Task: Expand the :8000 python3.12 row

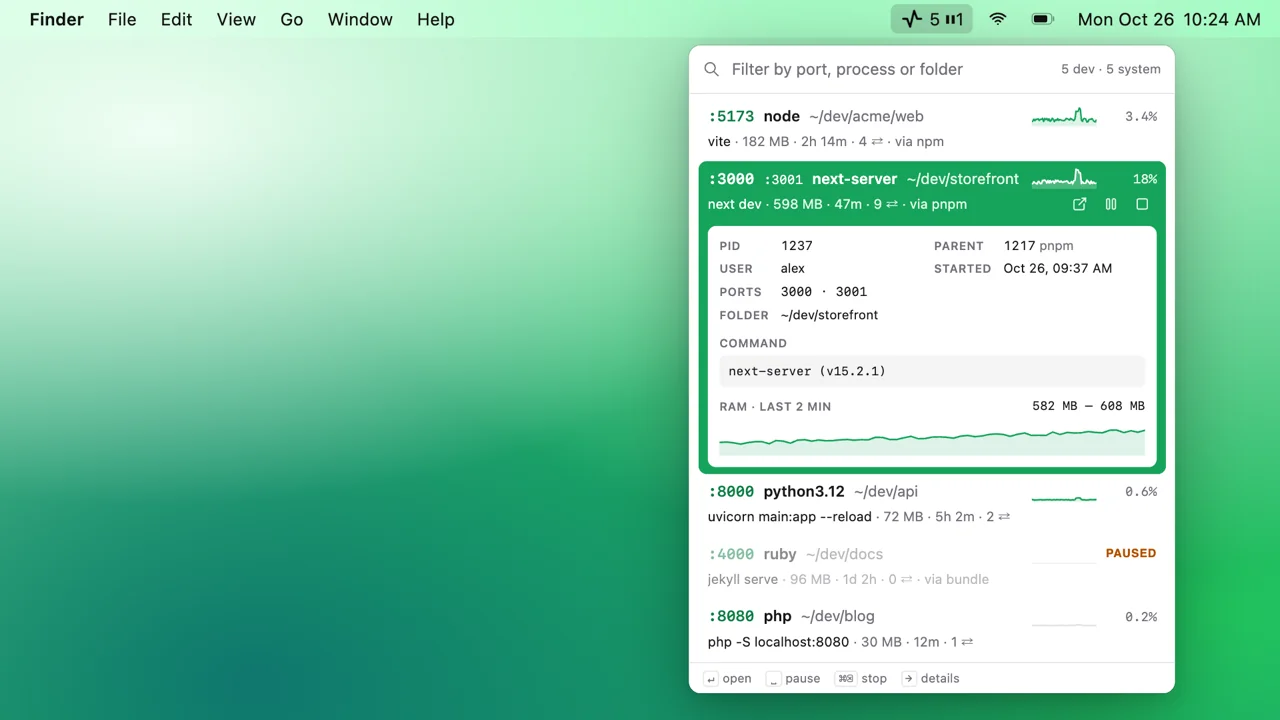Action: click(932, 504)
